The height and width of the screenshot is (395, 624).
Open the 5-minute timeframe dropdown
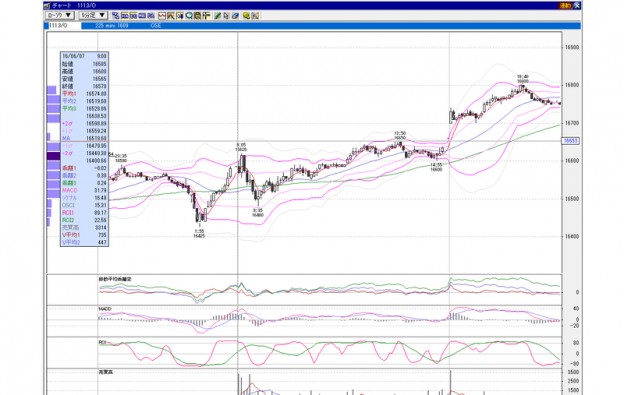coord(93,15)
